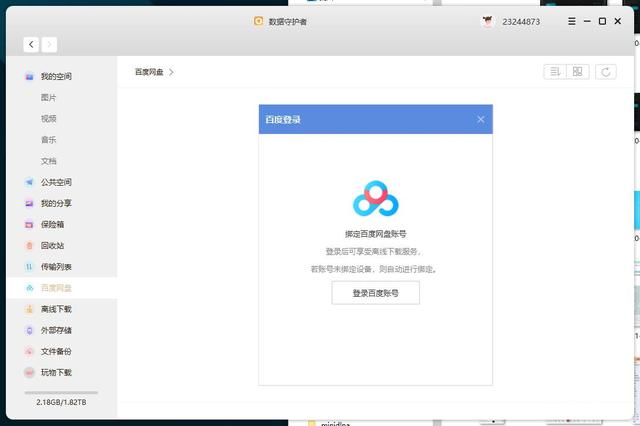Open the hamburger menu in title bar
Image resolution: width=640 pixels, height=426 pixels.
[572, 21]
